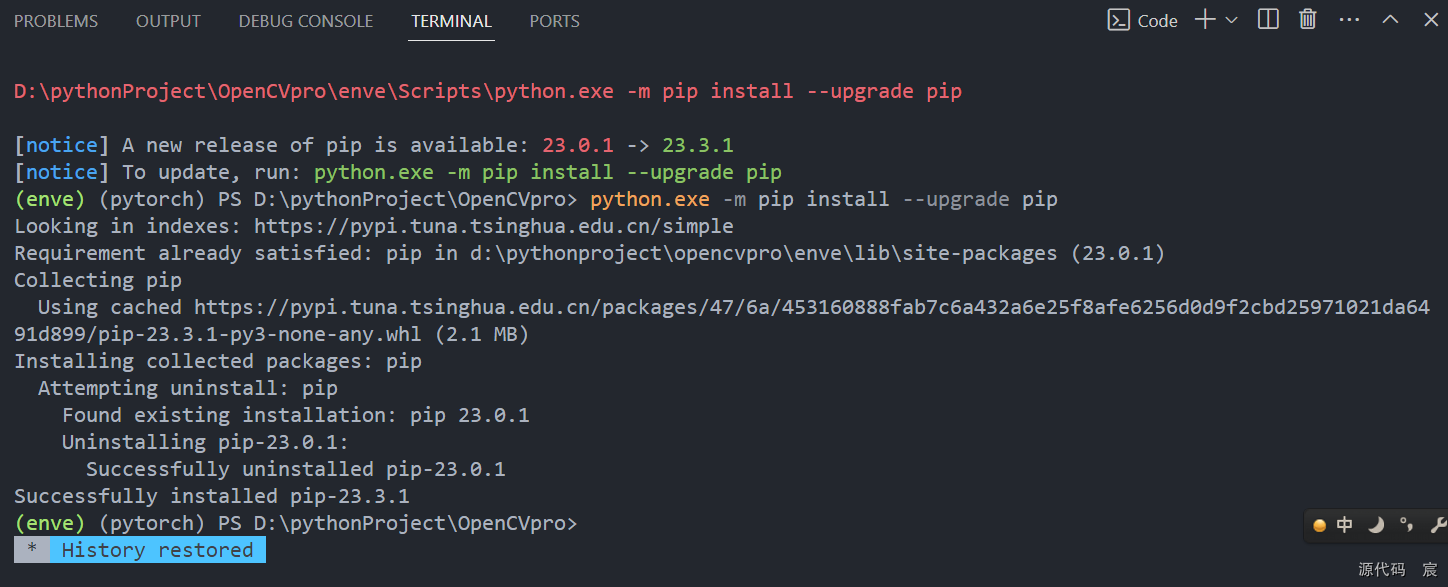Toggle the IME moon half-width icon
The width and height of the screenshot is (1448, 587).
1376,524
